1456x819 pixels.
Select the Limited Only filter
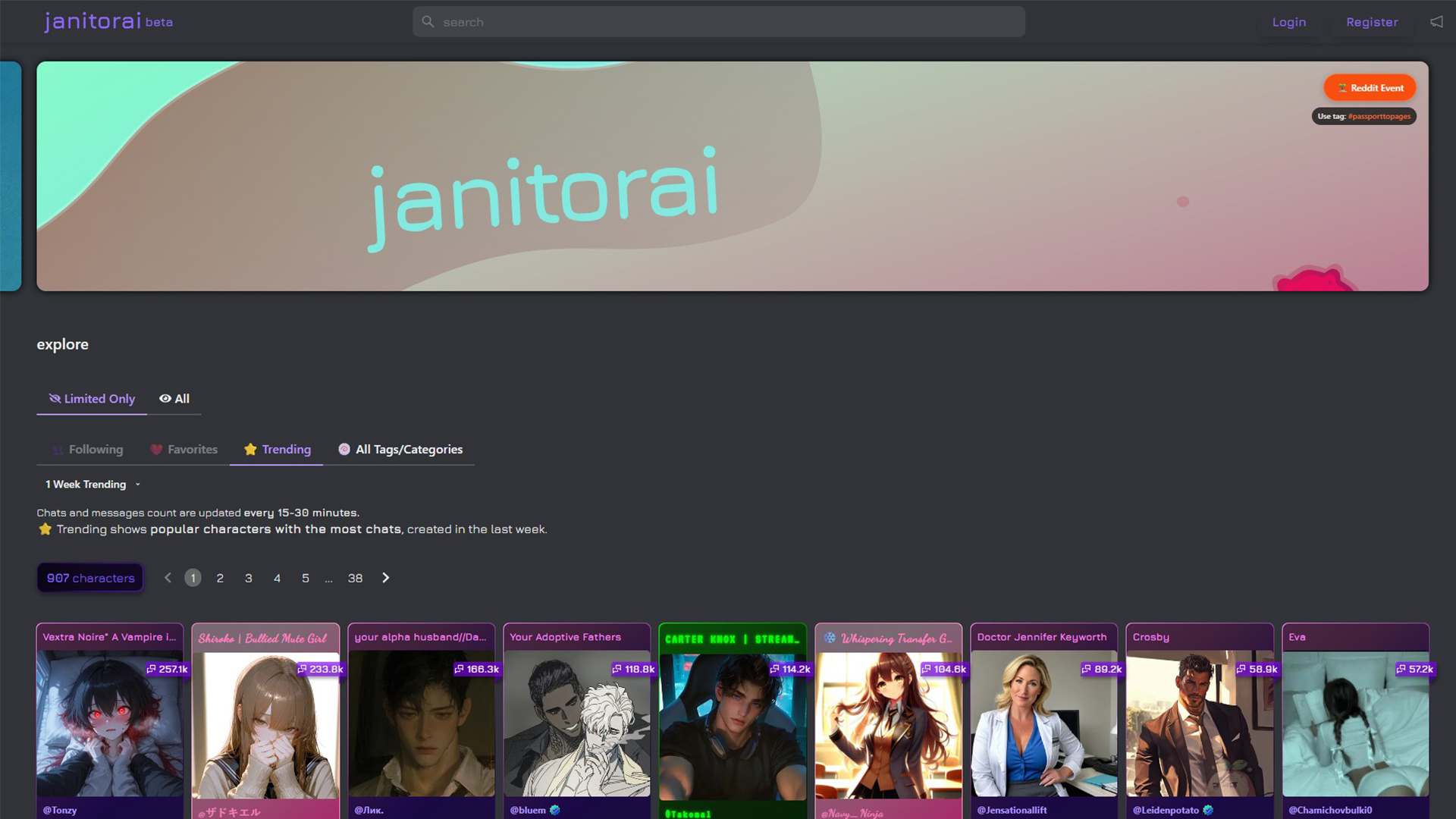pyautogui.click(x=92, y=399)
